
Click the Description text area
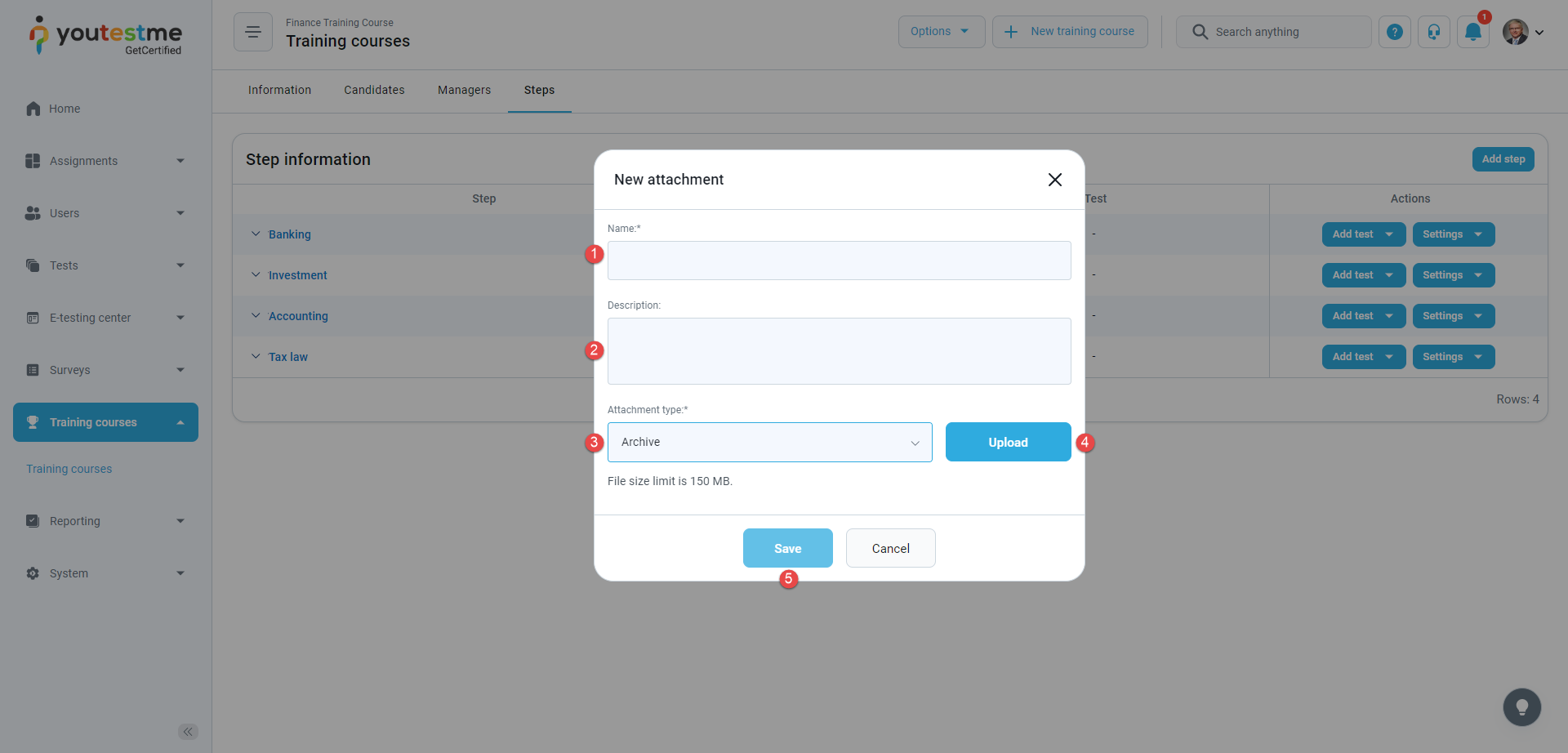coord(839,351)
